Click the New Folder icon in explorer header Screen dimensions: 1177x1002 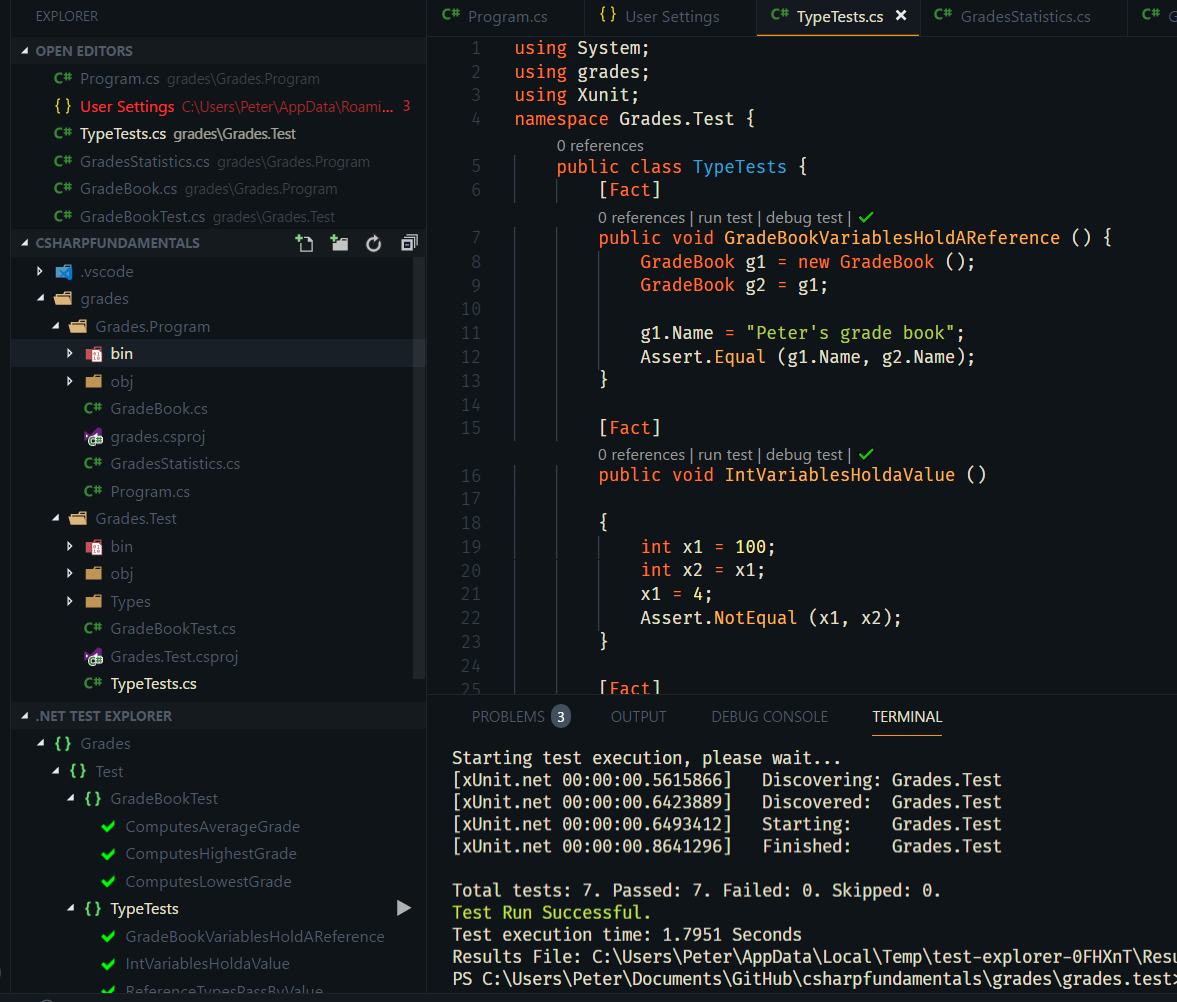[x=340, y=242]
